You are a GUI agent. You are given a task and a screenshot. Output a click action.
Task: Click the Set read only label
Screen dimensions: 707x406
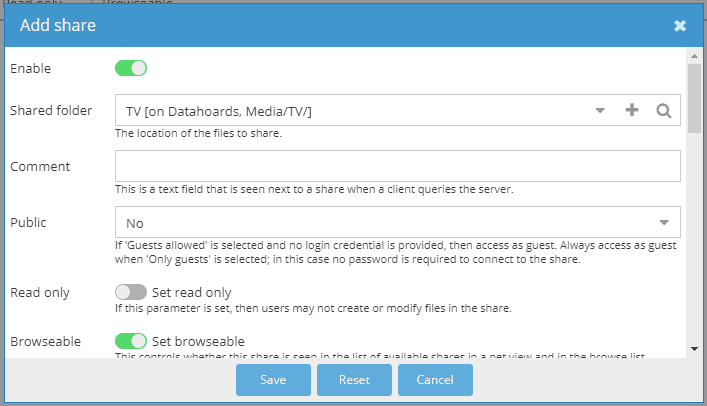click(192, 292)
